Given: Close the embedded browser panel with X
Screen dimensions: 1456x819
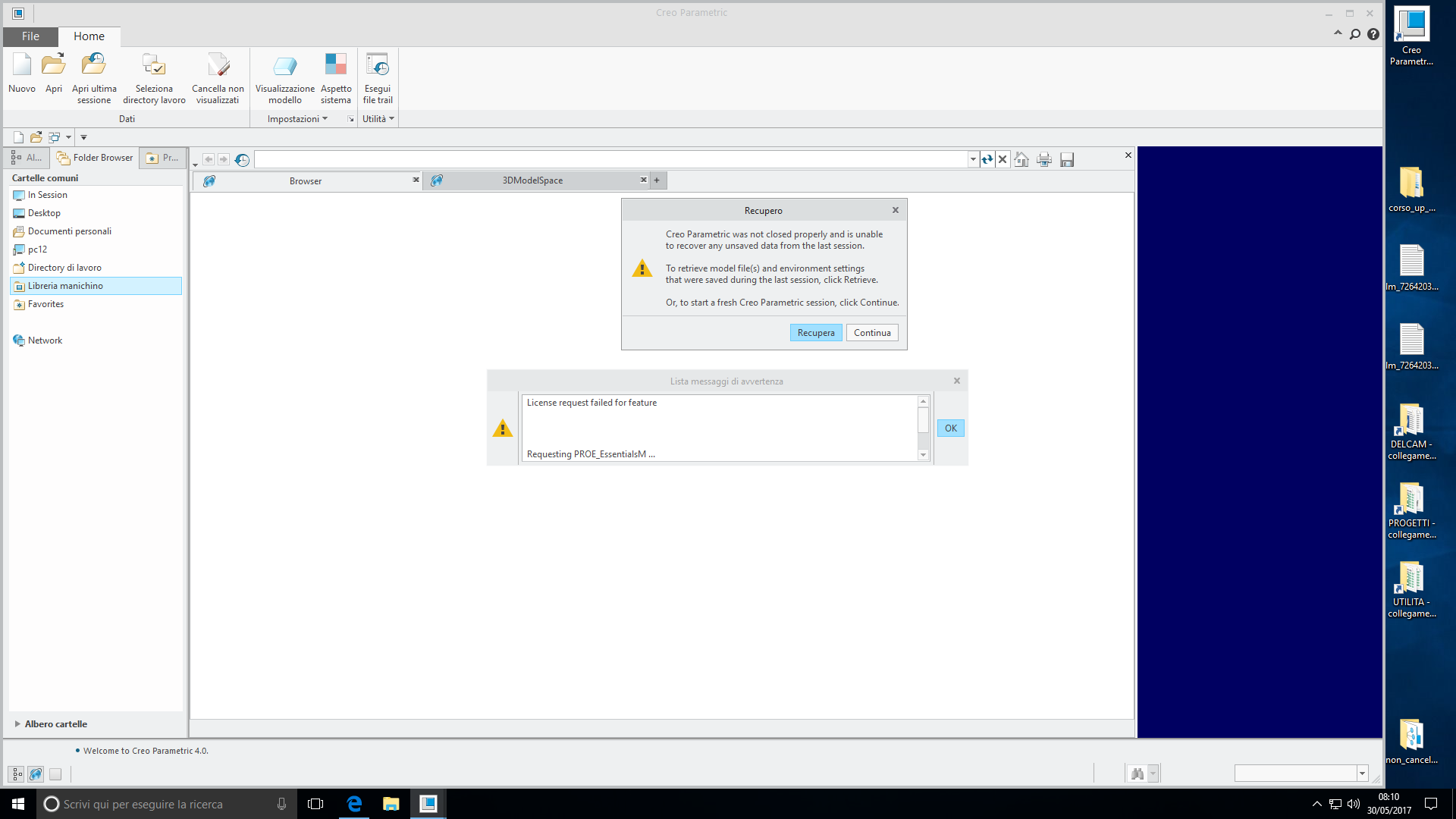Looking at the screenshot, I should [1128, 155].
